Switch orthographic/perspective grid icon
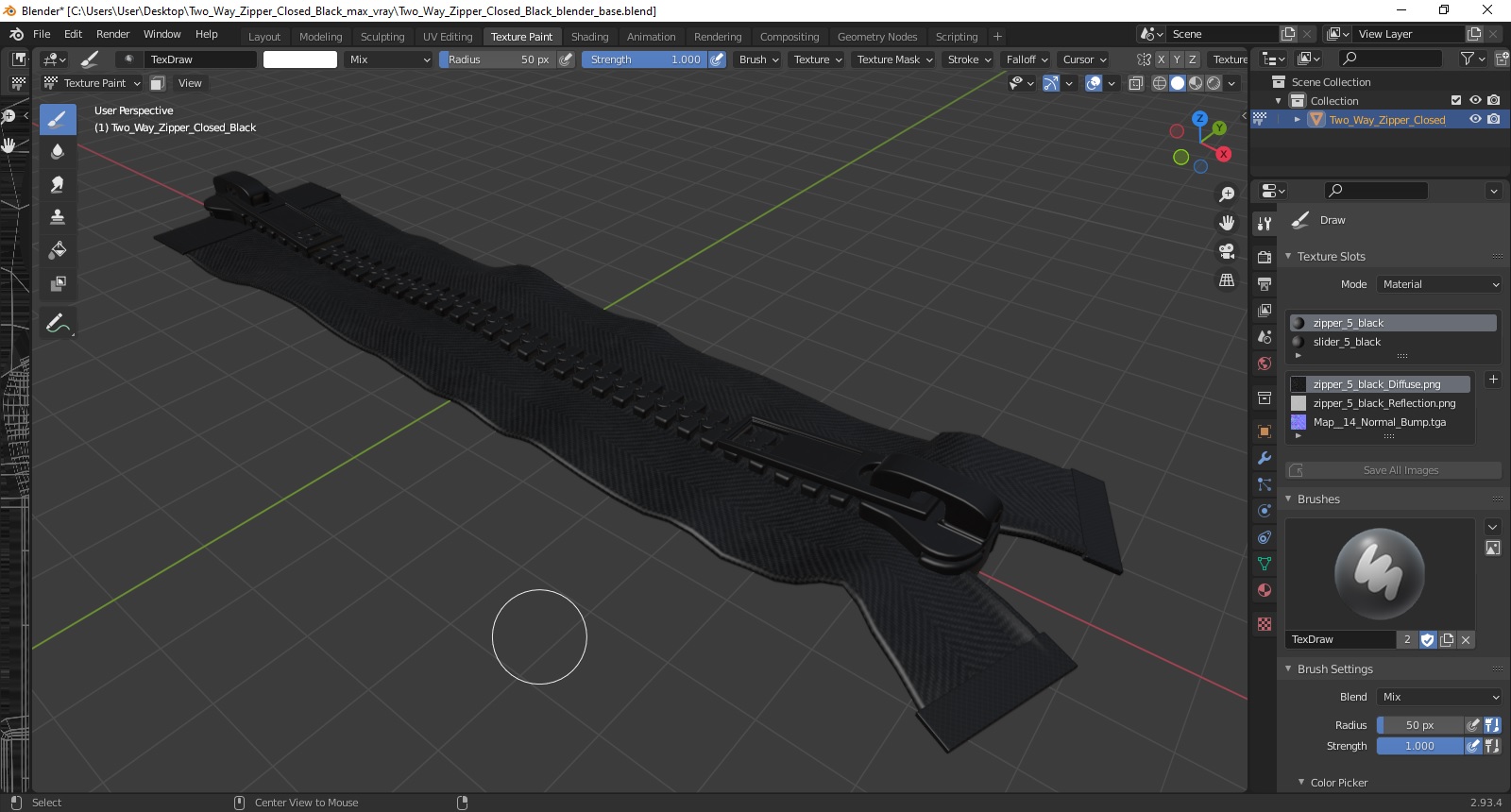 coord(1227,280)
